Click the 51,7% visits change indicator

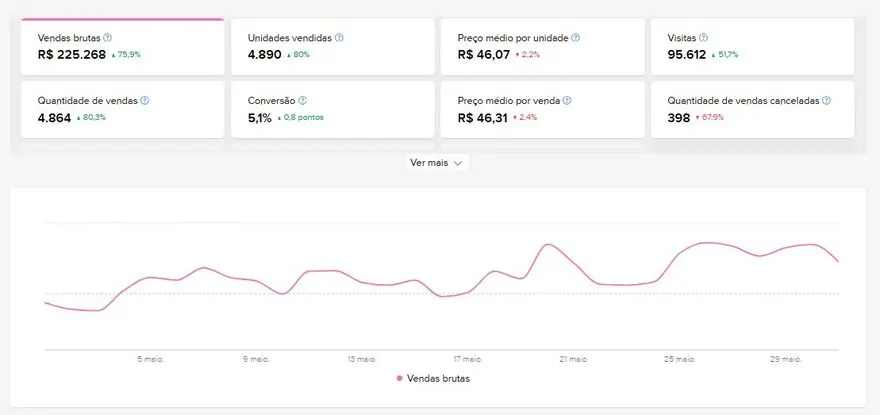(725, 55)
